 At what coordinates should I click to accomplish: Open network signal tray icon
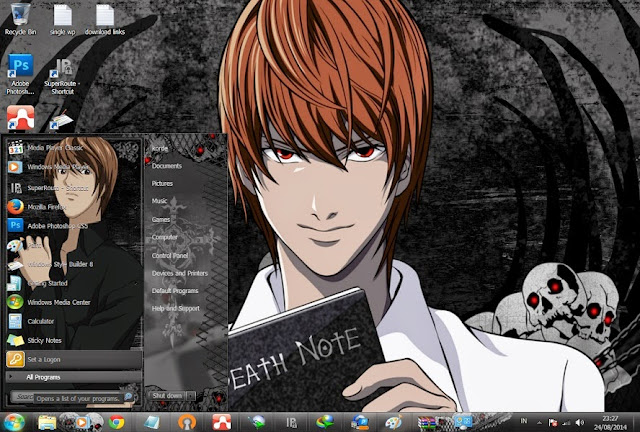click(x=567, y=423)
